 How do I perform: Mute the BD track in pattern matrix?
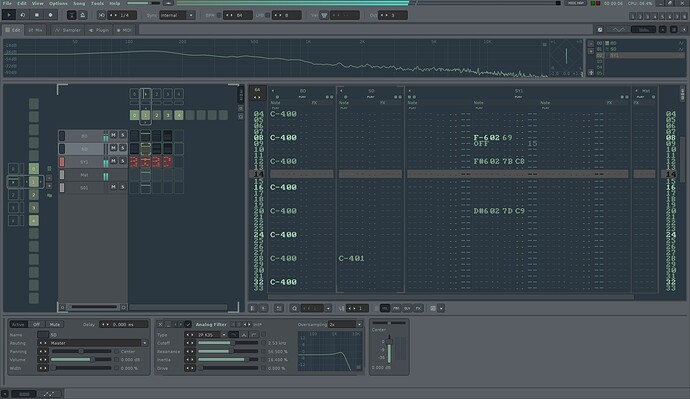[113, 135]
